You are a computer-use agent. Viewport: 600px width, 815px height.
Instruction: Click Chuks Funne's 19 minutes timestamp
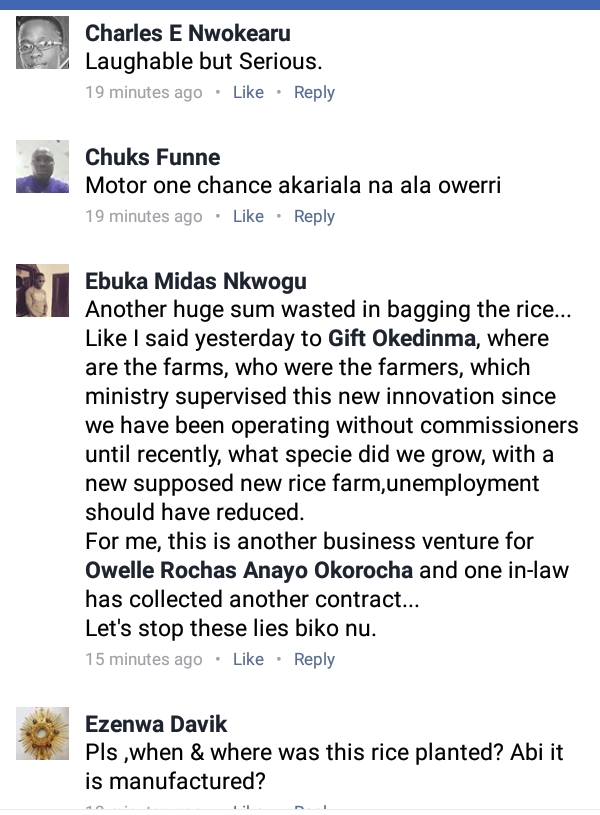[144, 216]
